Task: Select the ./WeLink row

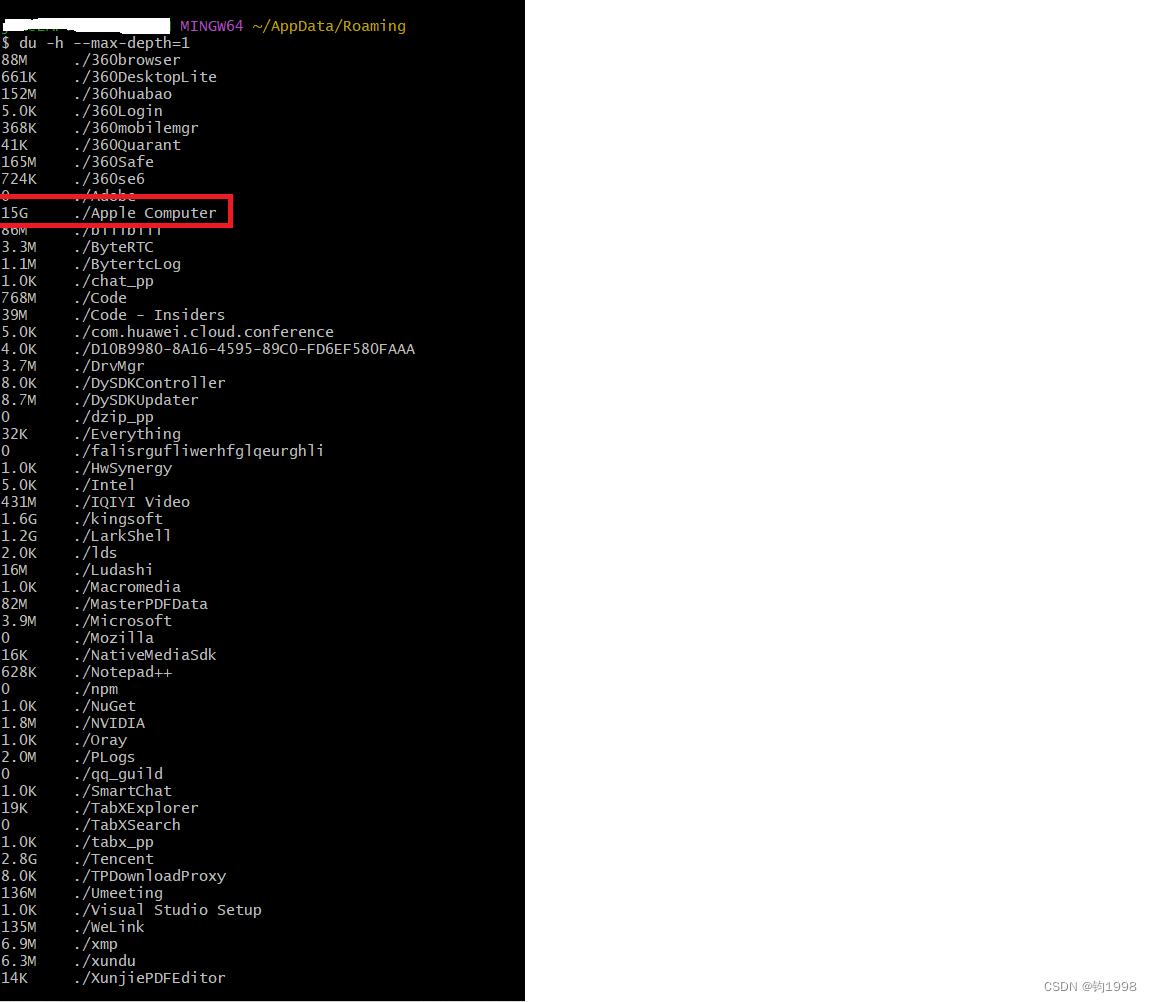Action: coord(73,926)
